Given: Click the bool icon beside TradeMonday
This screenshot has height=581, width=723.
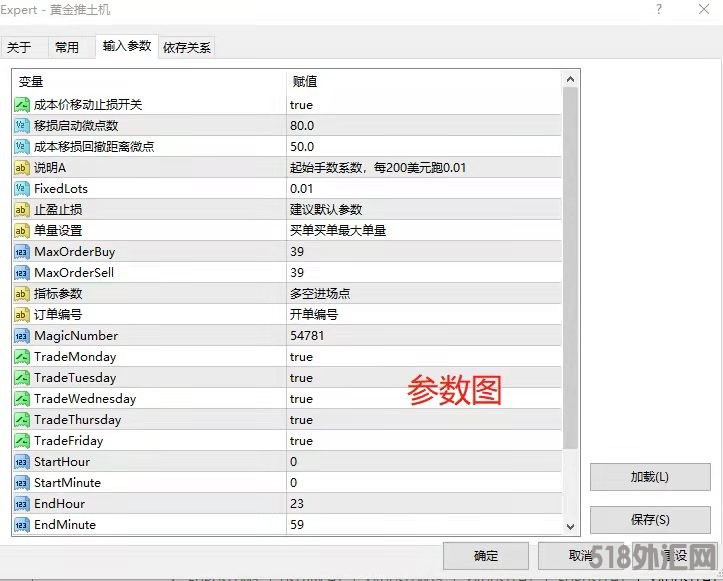Looking at the screenshot, I should 22,356.
